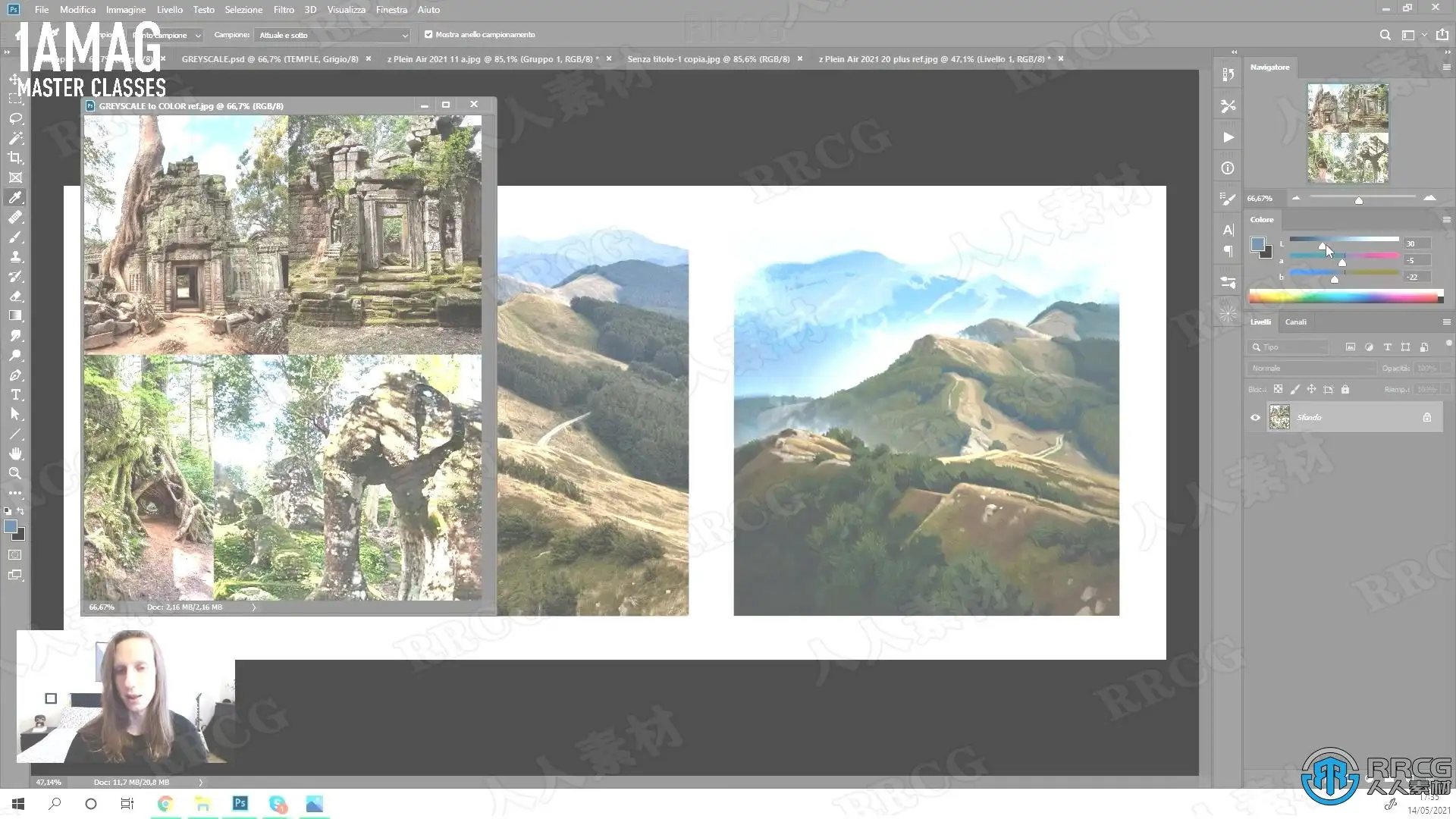Screen dimensions: 1456x819
Task: Select the Lasso tool
Action: [15, 119]
